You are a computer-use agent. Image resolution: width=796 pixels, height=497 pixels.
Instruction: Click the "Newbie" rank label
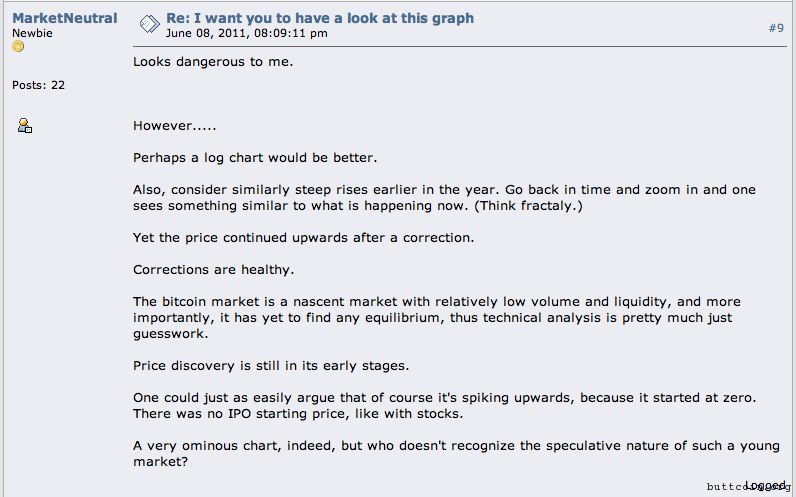[31, 33]
